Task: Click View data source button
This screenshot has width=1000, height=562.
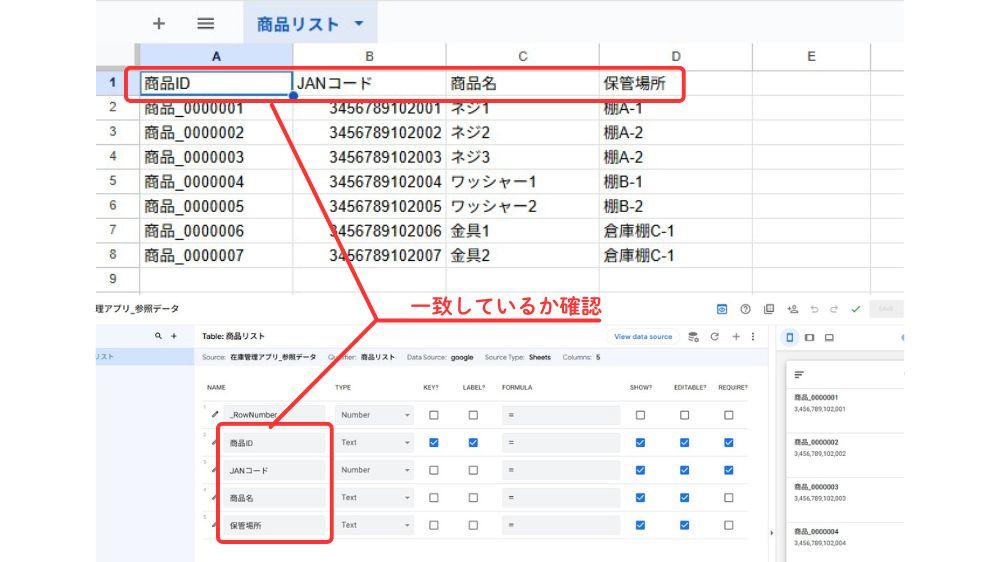Action: click(643, 336)
